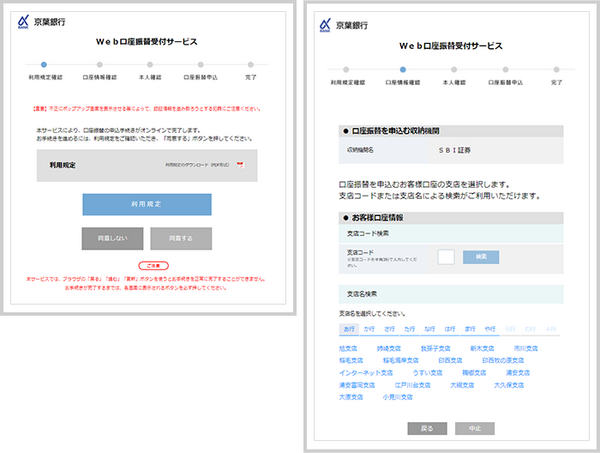Select the か行 tab

tap(369, 329)
